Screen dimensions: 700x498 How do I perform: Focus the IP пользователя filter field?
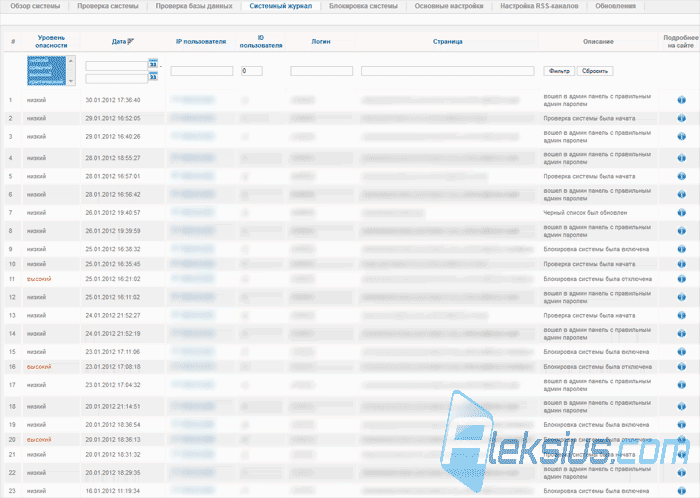202,71
